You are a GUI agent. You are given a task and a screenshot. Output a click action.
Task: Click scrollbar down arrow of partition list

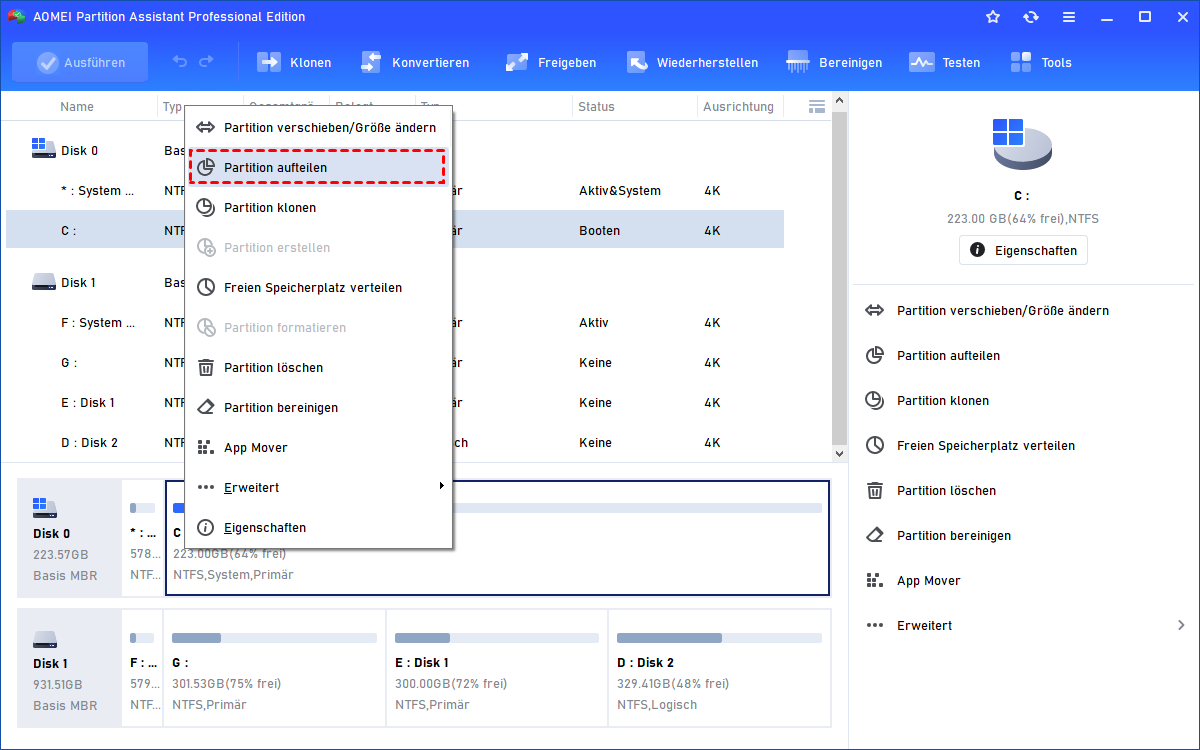[x=840, y=454]
